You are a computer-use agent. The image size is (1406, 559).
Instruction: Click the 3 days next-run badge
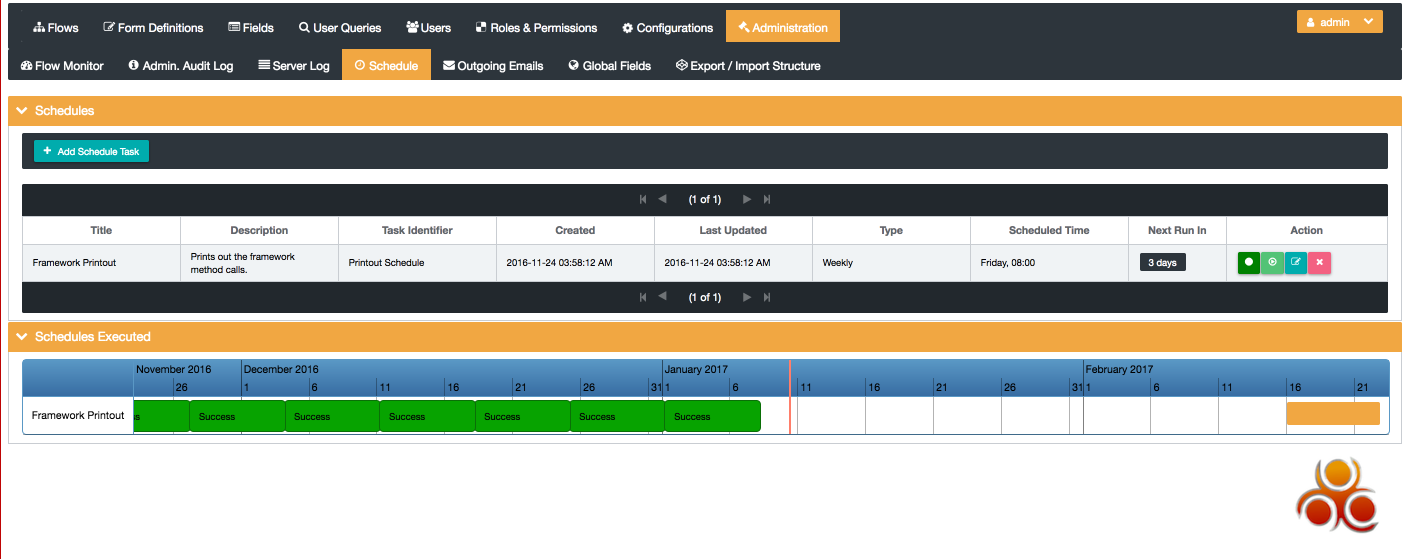[1162, 262]
